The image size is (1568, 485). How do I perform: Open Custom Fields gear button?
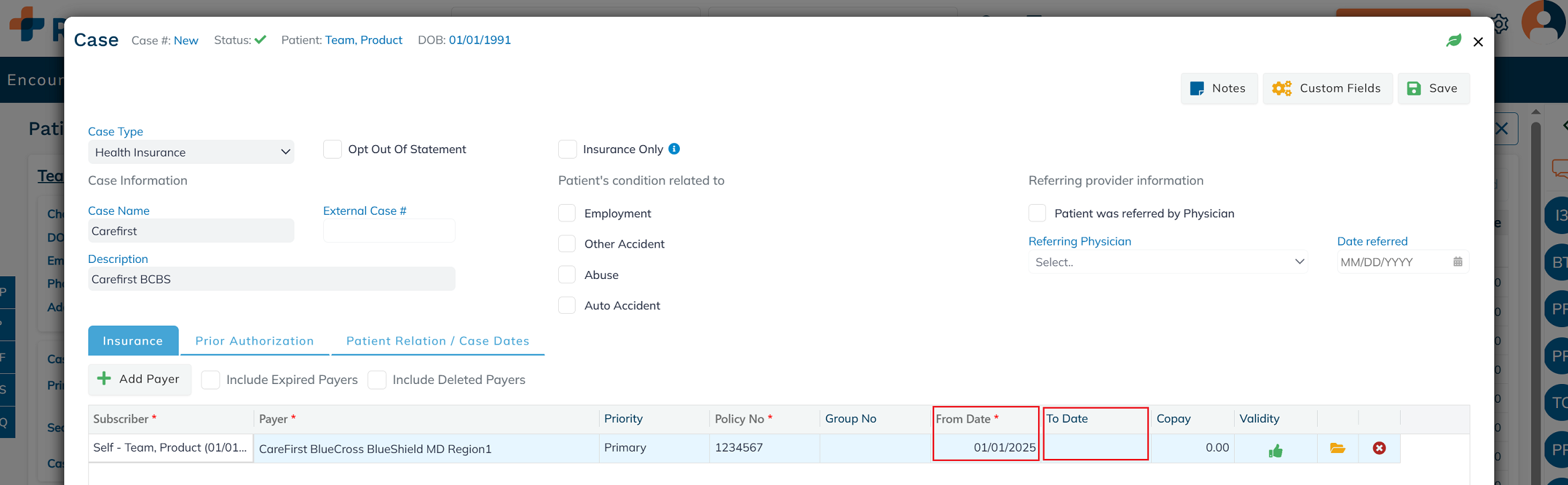pos(1327,88)
